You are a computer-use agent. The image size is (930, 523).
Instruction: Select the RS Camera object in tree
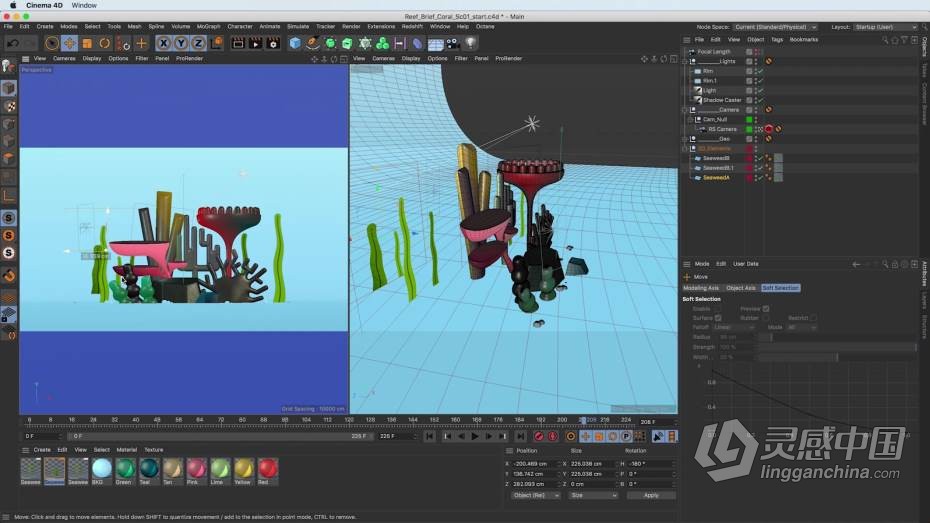pyautogui.click(x=722, y=129)
